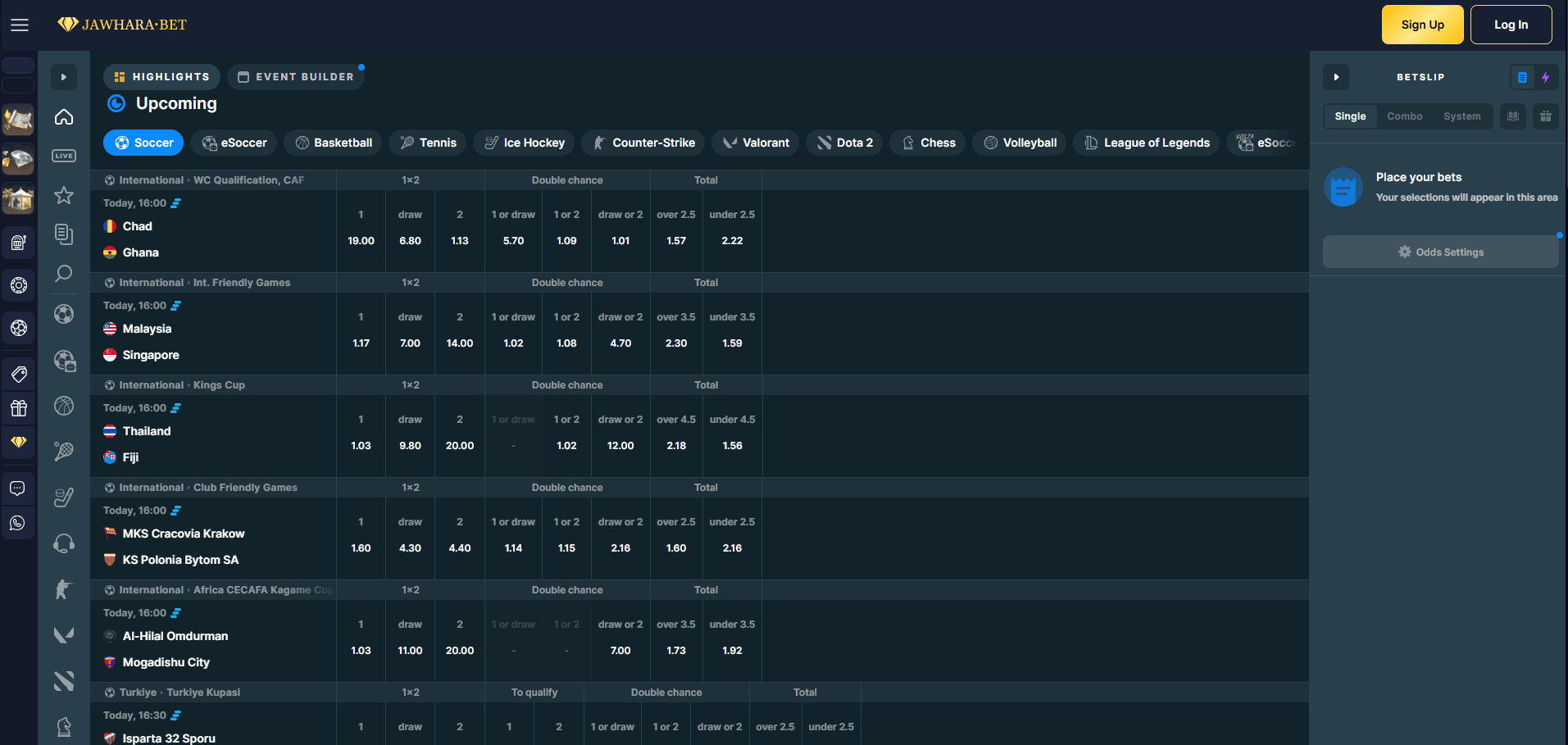Open the LIVE events icon

[64, 156]
